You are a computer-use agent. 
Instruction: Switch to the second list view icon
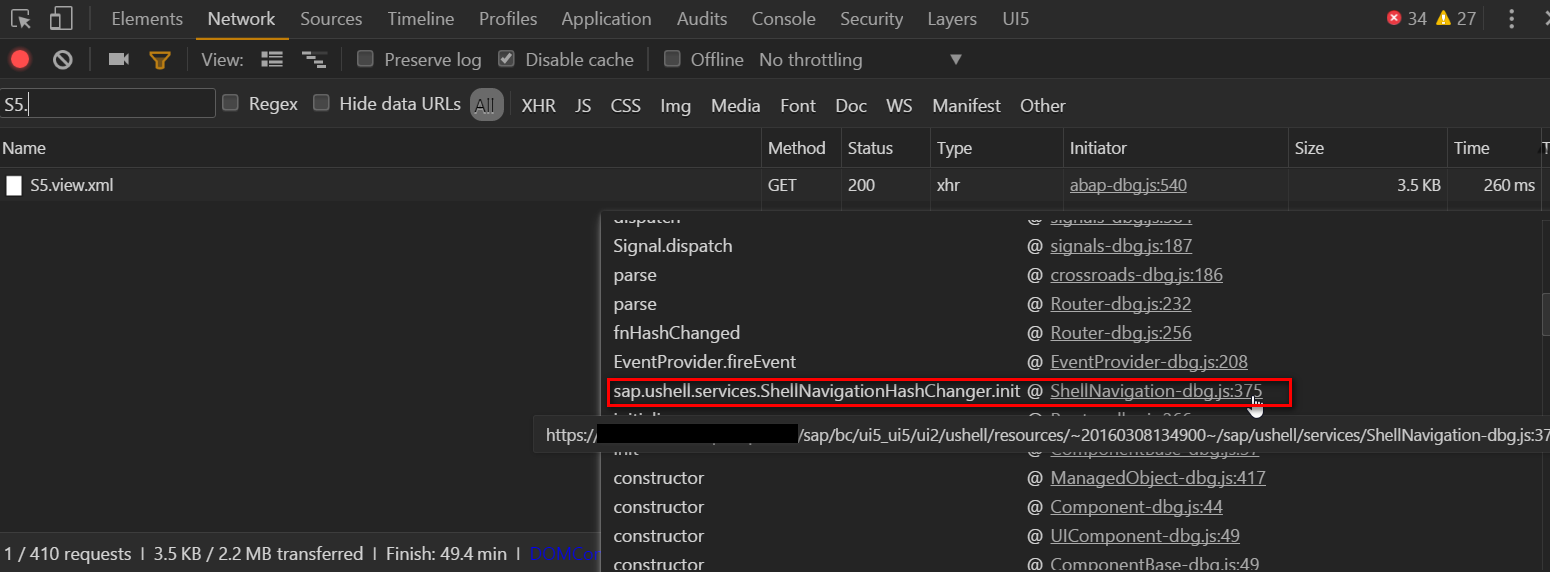(x=314, y=60)
